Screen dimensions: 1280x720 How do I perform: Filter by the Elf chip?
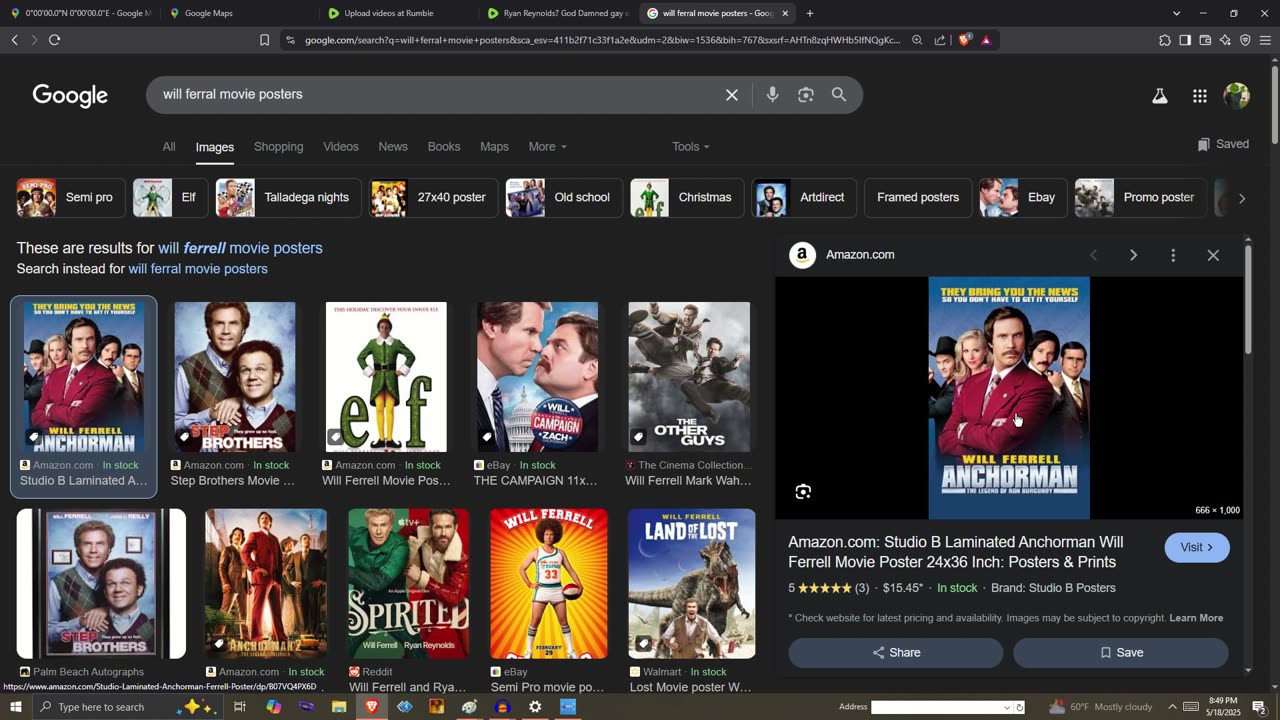[170, 198]
